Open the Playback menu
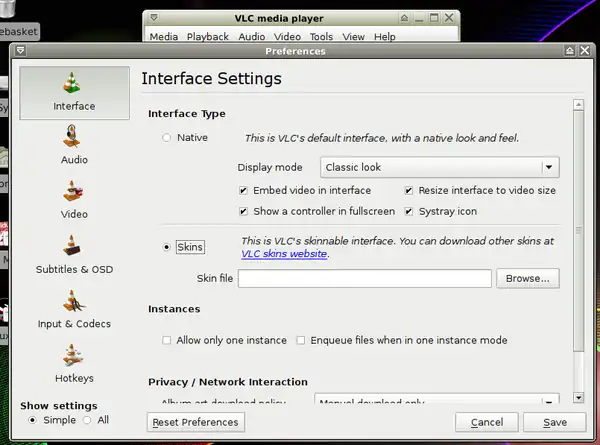This screenshot has width=600, height=445. (208, 37)
